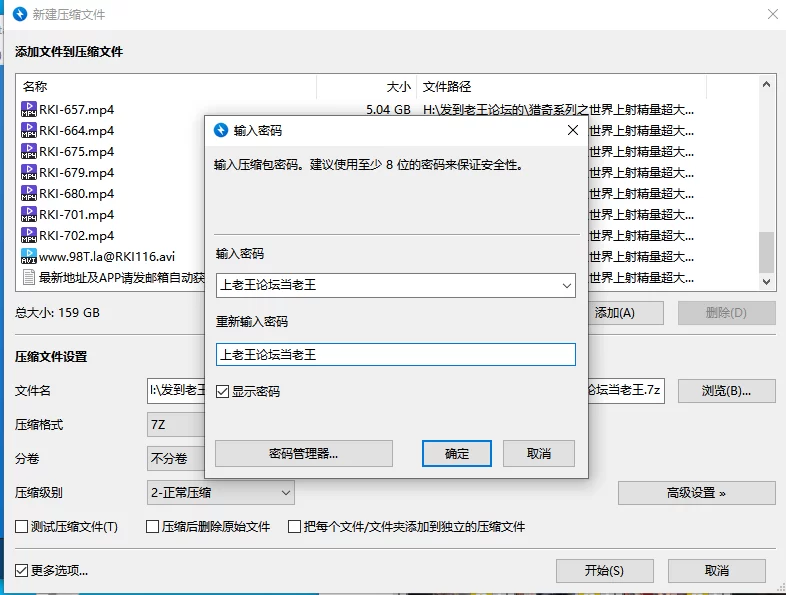786x595 pixels.
Task: Select the RKI-680.mp4 file name
Action: pos(76,194)
